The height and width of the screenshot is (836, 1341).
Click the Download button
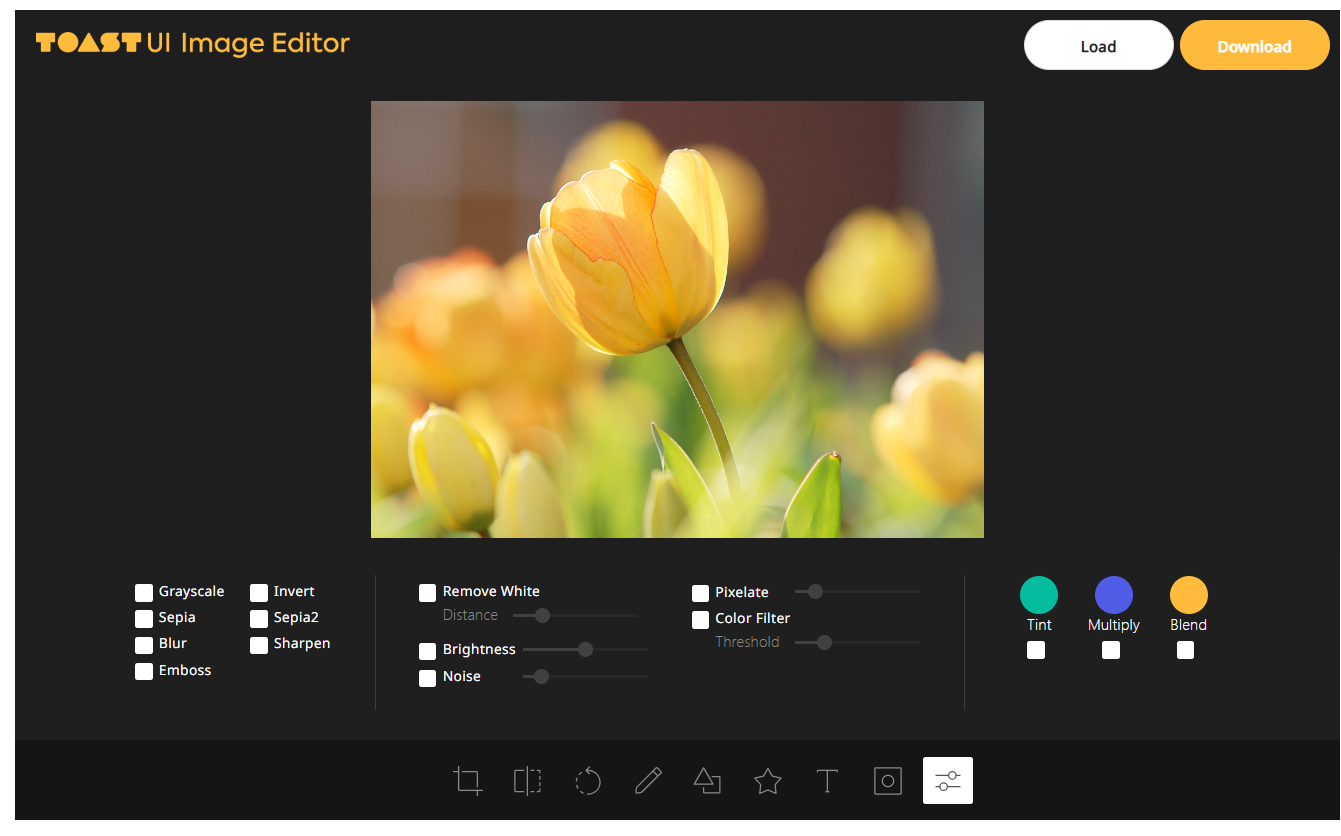(1254, 46)
